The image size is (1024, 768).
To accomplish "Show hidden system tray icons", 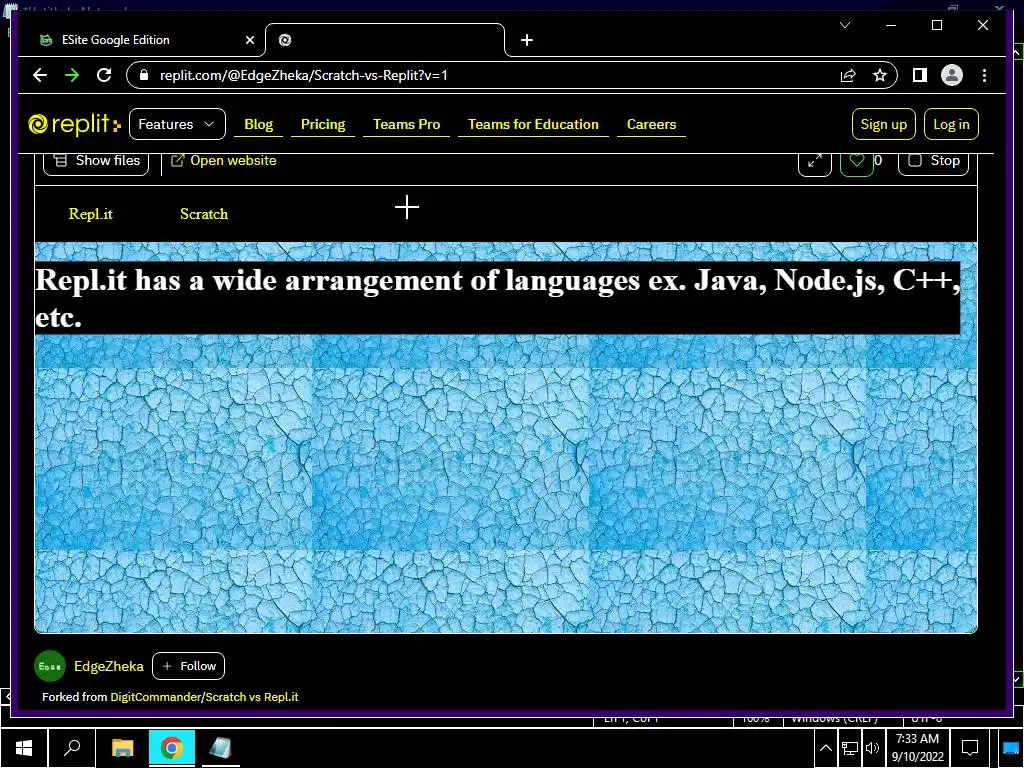I will 825,748.
